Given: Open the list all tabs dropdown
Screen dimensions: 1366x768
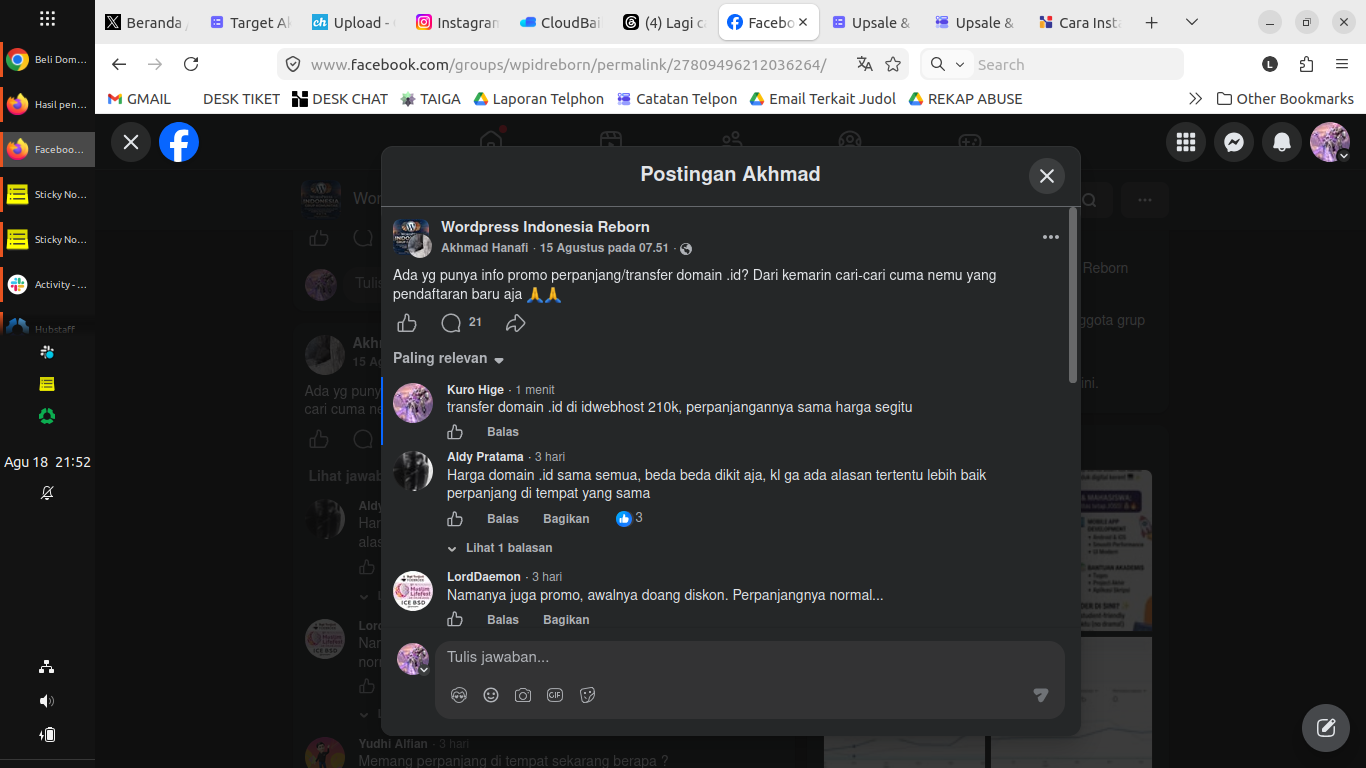Looking at the screenshot, I should coord(1191,22).
